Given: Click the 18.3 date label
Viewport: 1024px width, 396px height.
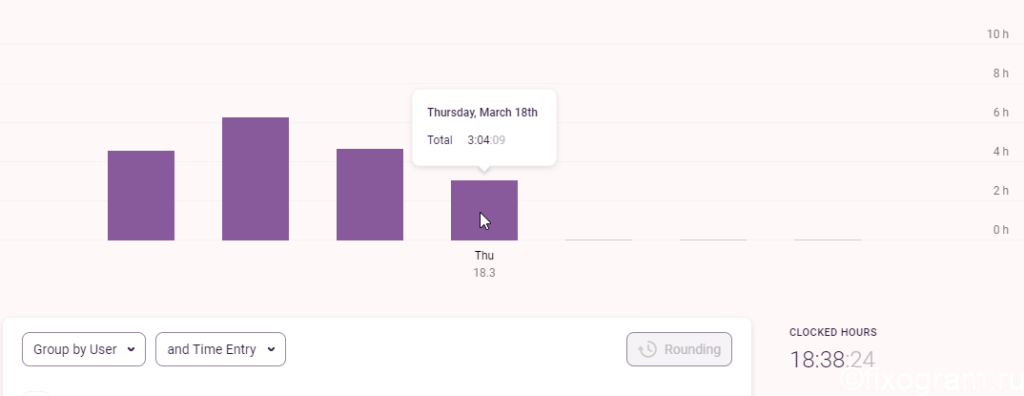Looking at the screenshot, I should (x=484, y=273).
